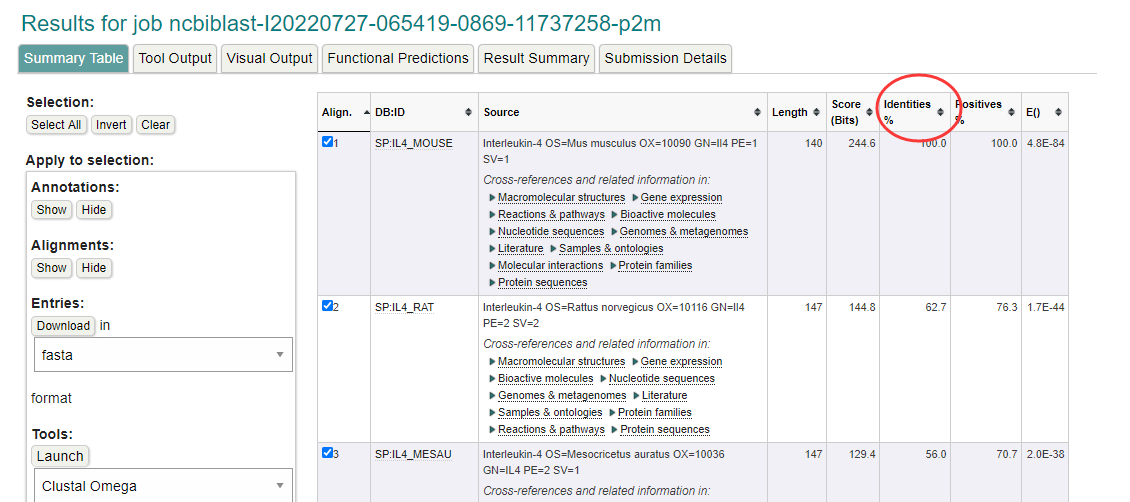Viewport: 1130px width, 502px height.
Task: Toggle checkbox for alignment 2 IL4_RAT
Action: (x=328, y=306)
